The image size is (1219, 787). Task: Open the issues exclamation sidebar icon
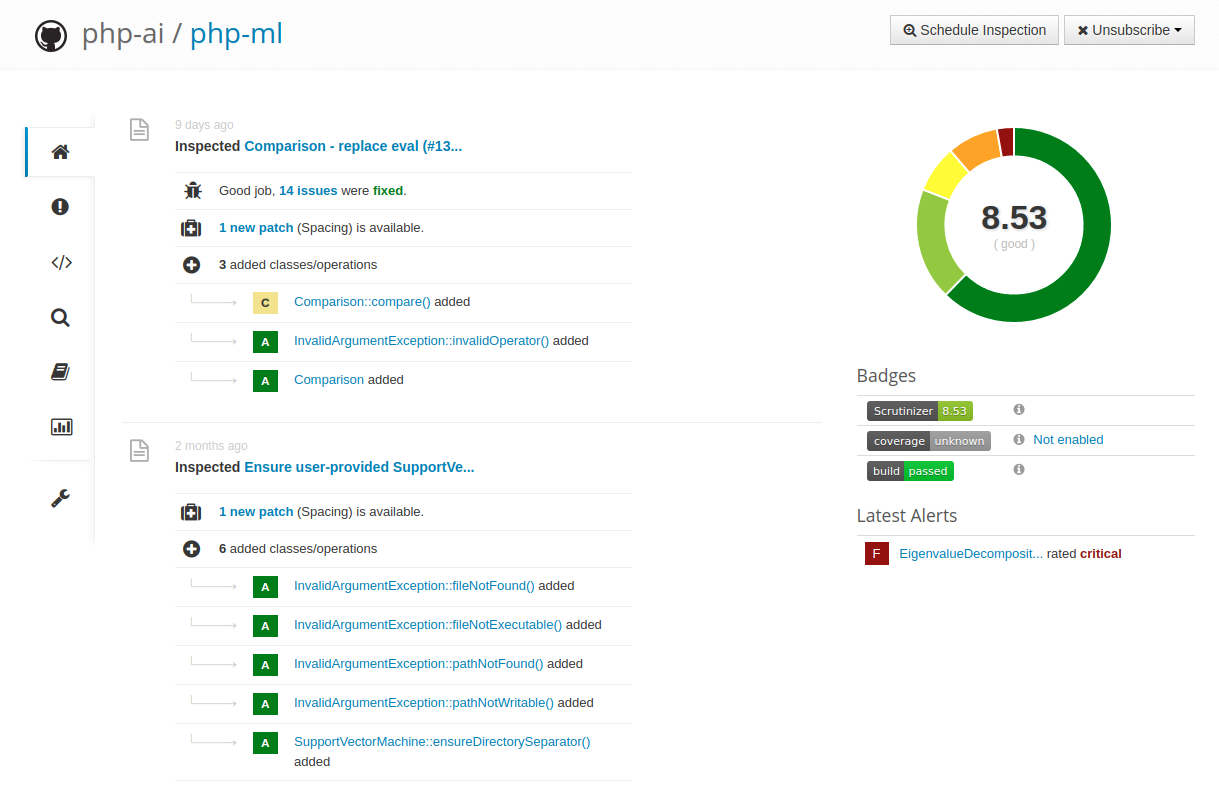point(60,207)
